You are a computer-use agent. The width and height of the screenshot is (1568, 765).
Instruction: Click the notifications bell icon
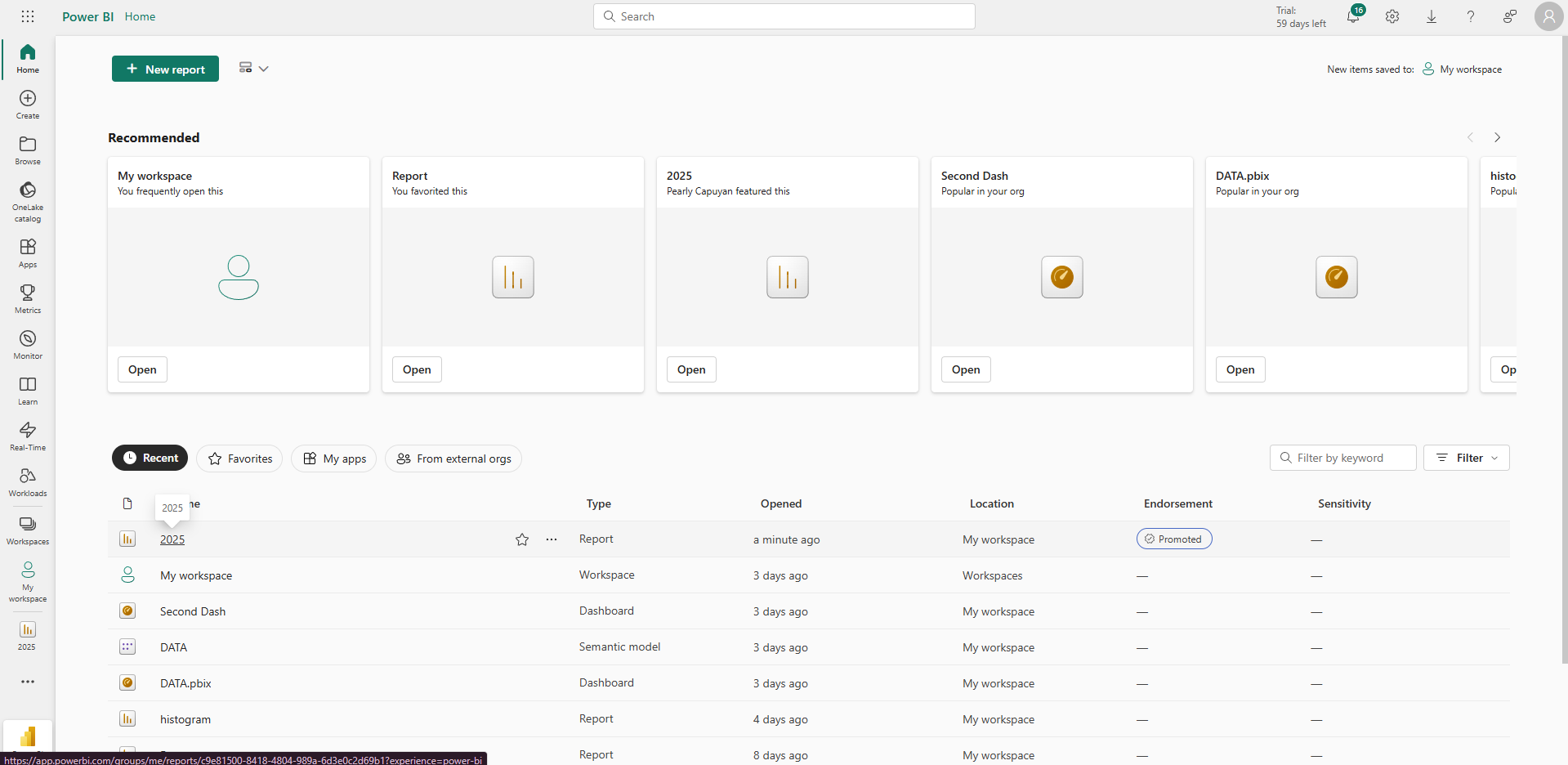[x=1353, y=16]
